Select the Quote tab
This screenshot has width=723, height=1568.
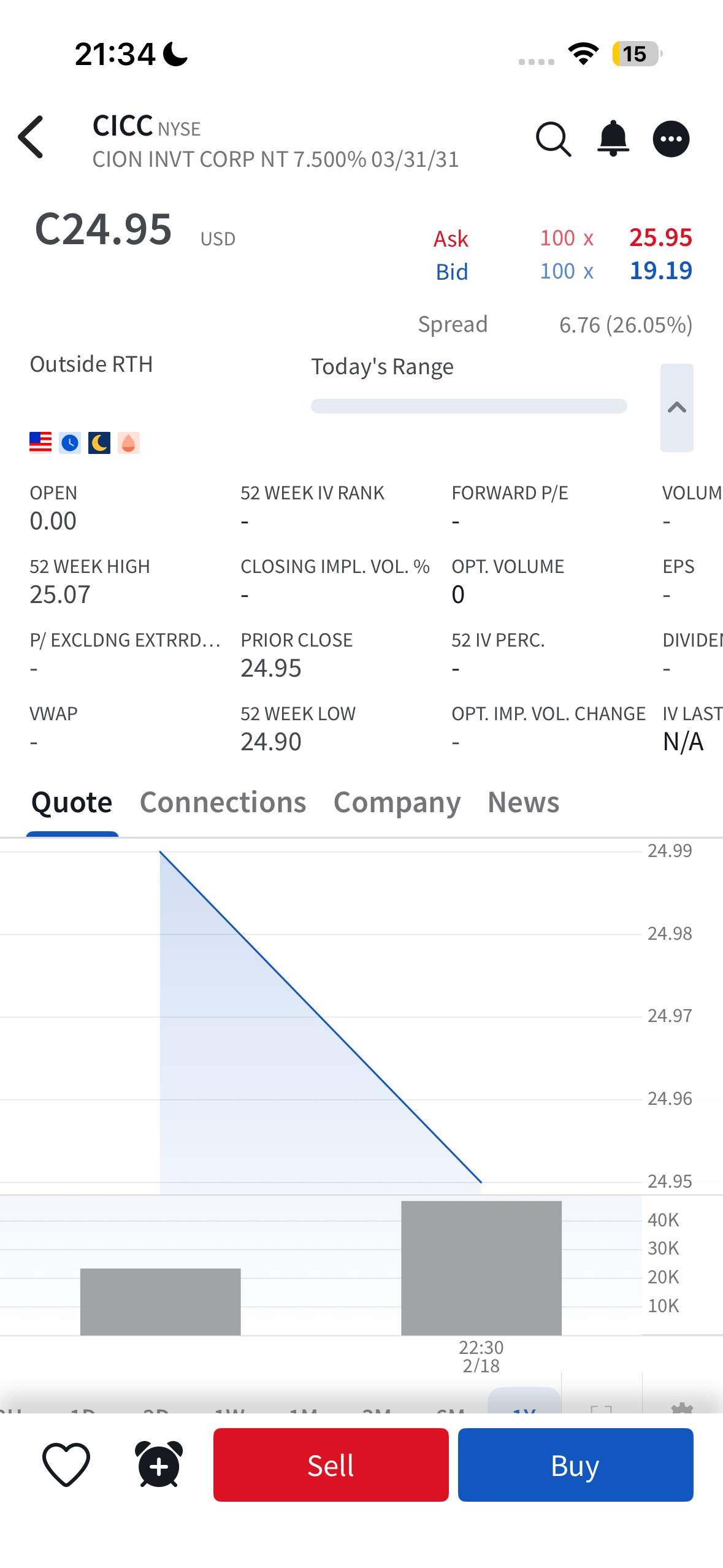(x=72, y=802)
